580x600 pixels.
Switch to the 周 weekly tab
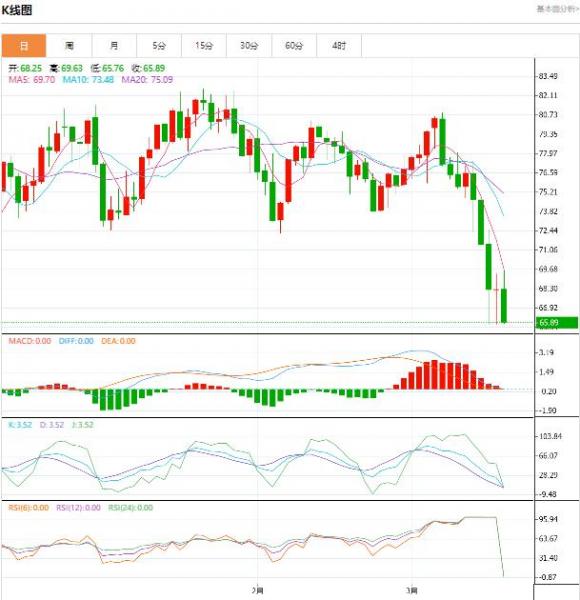(69, 46)
